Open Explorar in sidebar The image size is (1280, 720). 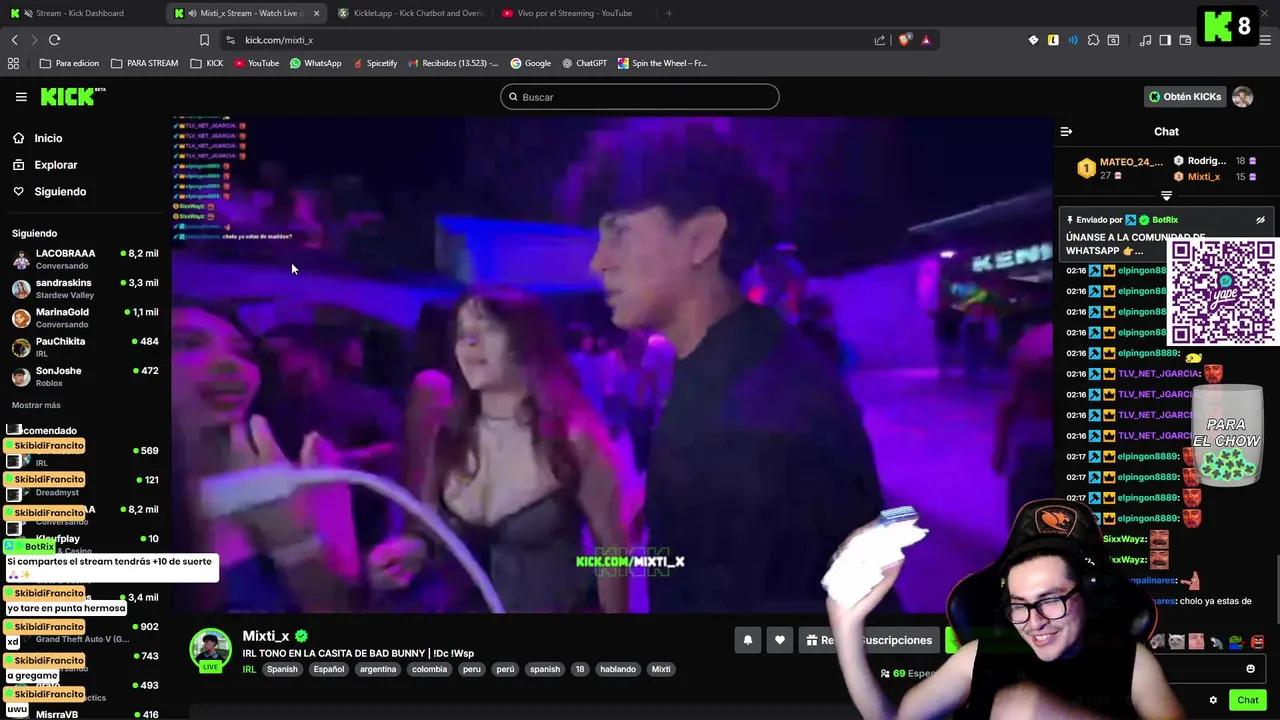click(55, 165)
